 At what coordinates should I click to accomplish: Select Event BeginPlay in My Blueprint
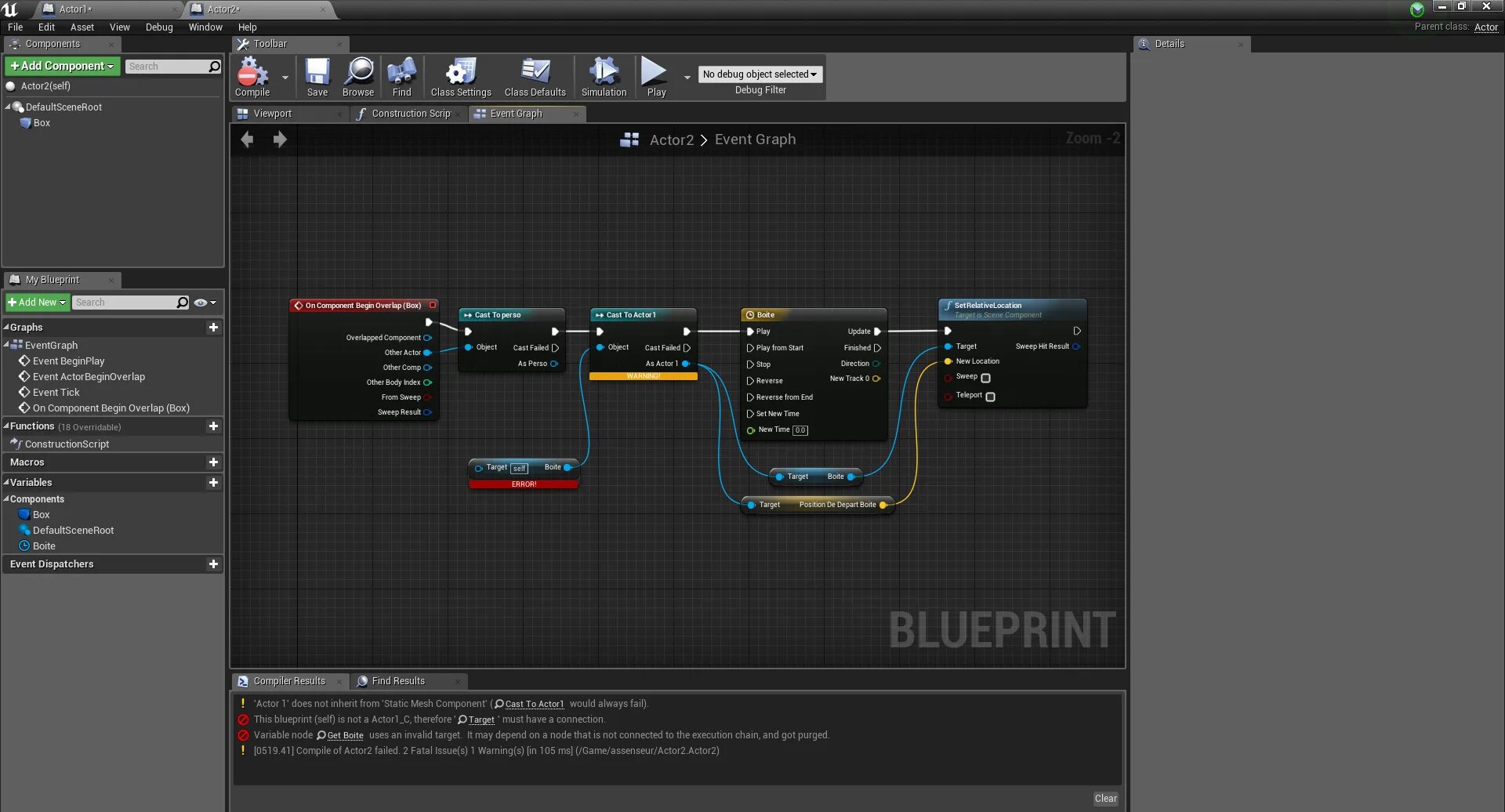pos(68,361)
